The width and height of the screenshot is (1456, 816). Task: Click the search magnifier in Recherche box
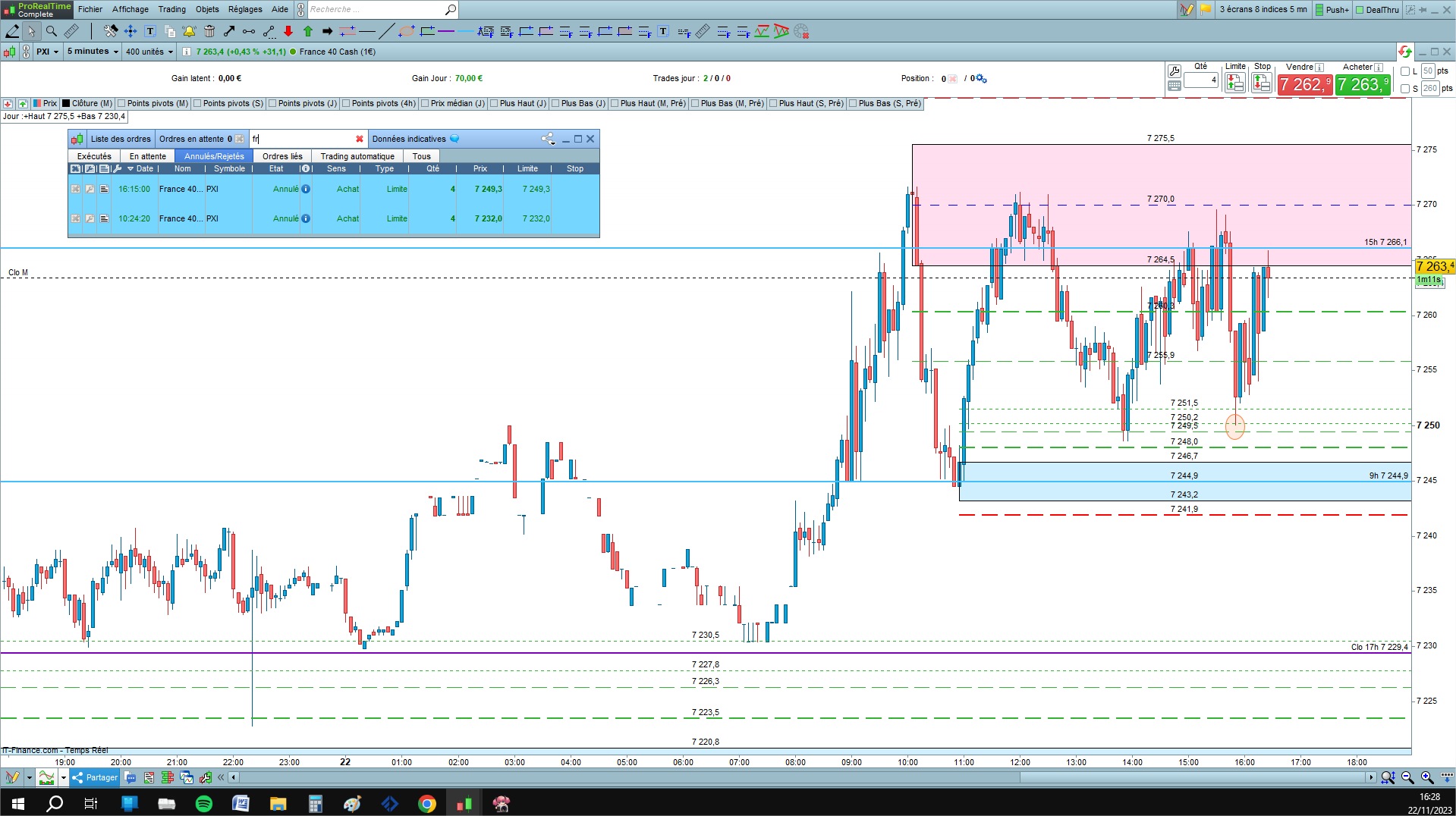pyautogui.click(x=450, y=10)
